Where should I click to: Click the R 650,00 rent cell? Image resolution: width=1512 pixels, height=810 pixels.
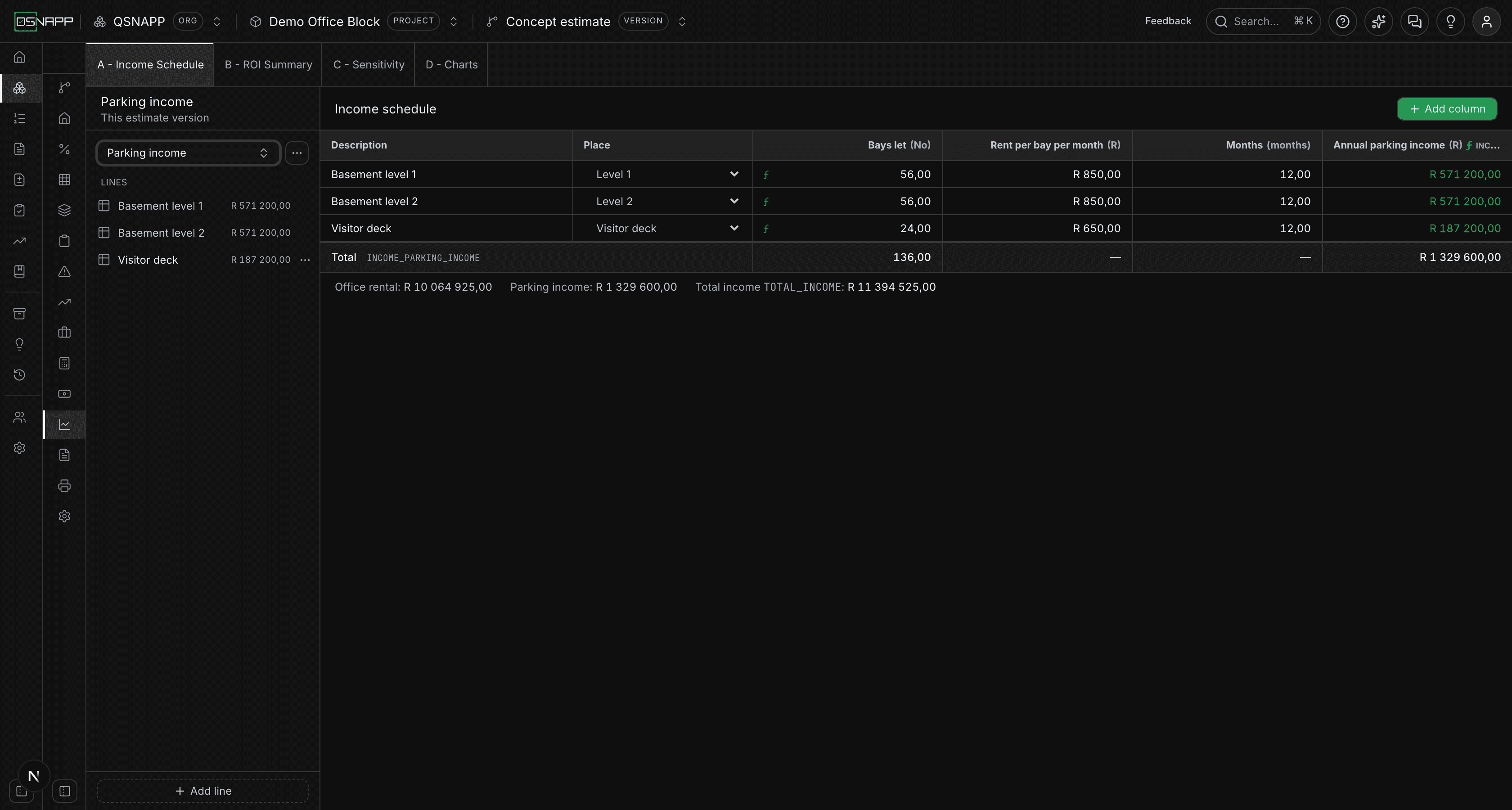coord(1038,228)
